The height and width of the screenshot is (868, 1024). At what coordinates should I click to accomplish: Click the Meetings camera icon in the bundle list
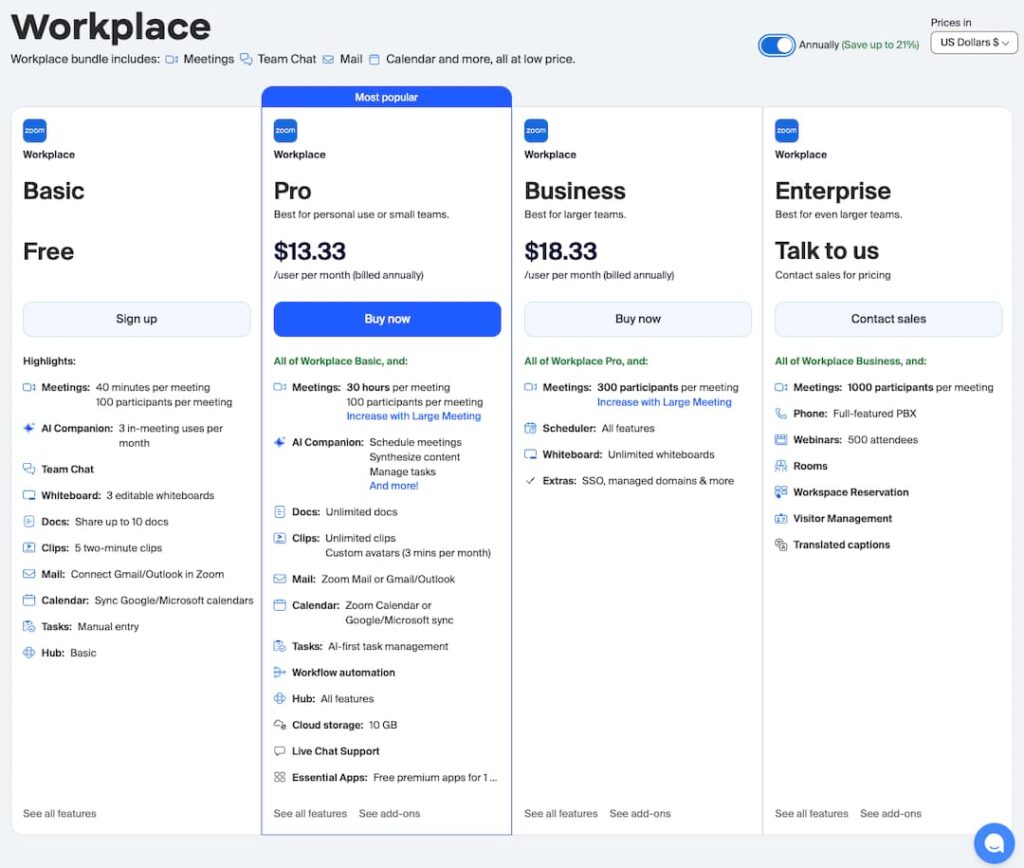coord(172,58)
